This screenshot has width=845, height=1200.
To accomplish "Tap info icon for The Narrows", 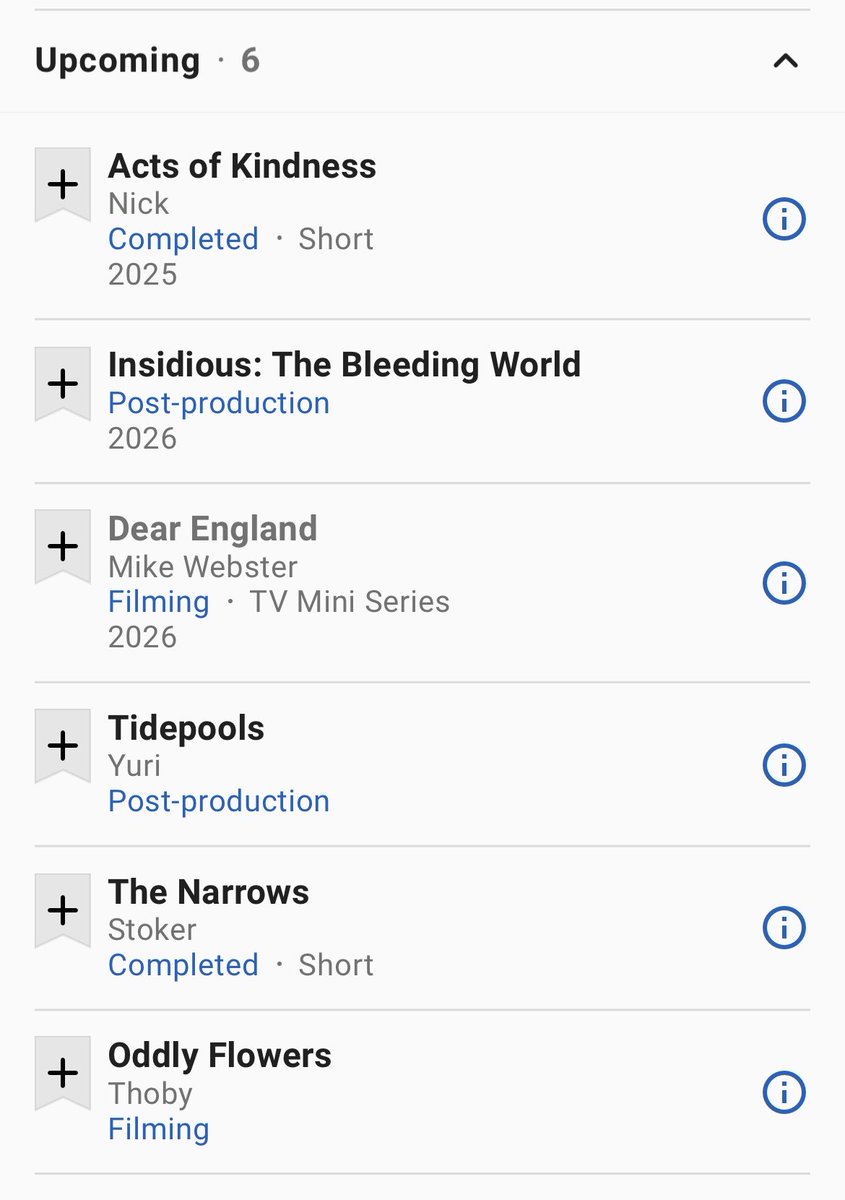I will 784,927.
